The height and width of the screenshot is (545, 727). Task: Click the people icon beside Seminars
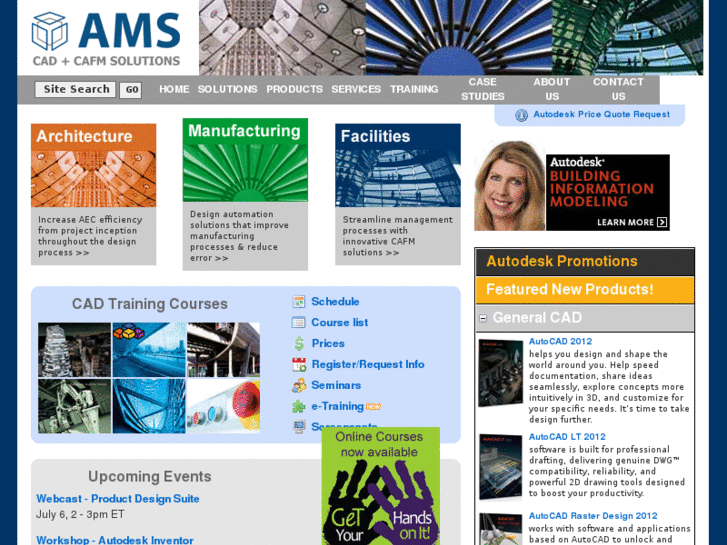coord(299,385)
